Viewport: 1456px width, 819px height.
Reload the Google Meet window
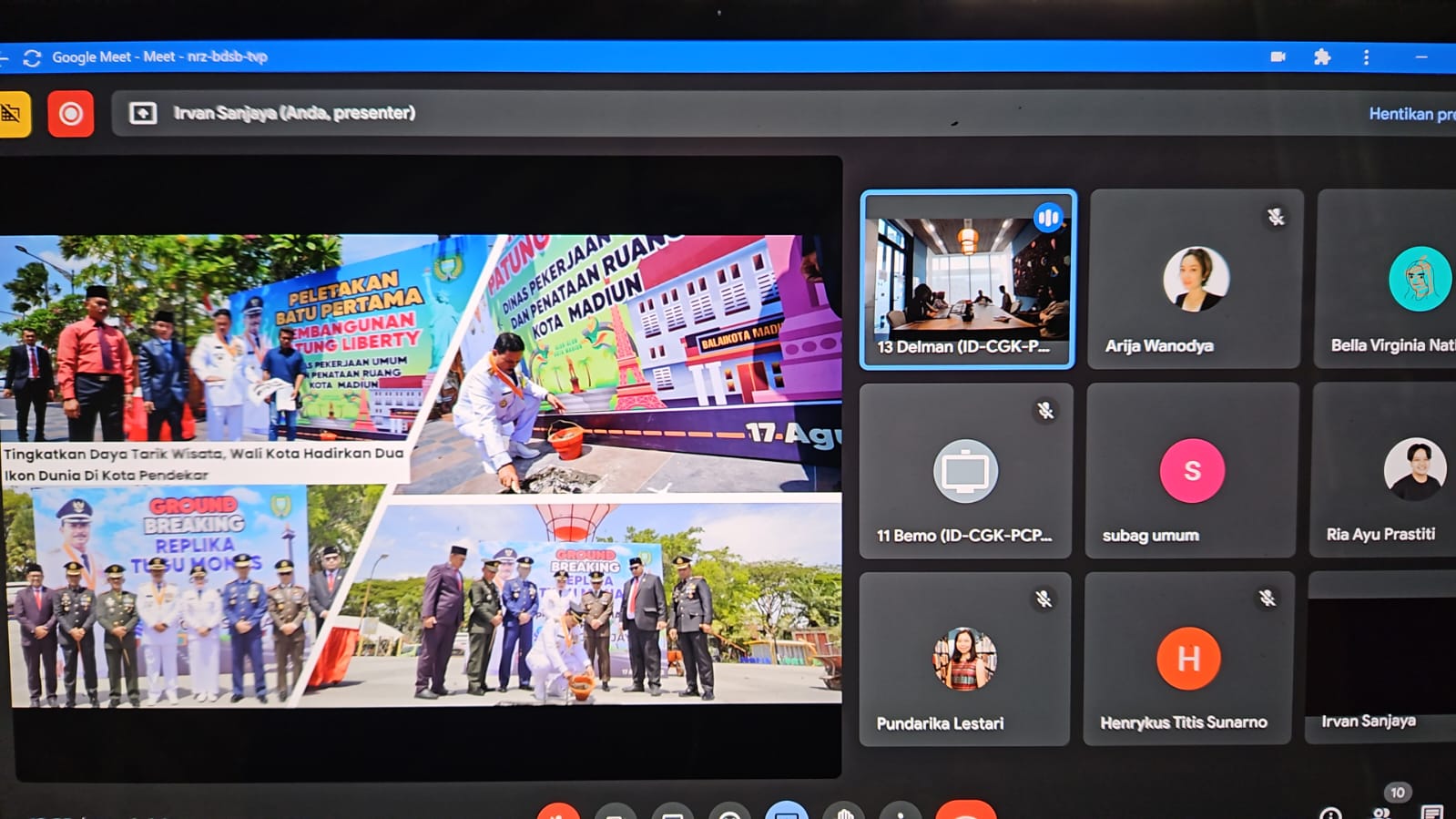(32, 58)
